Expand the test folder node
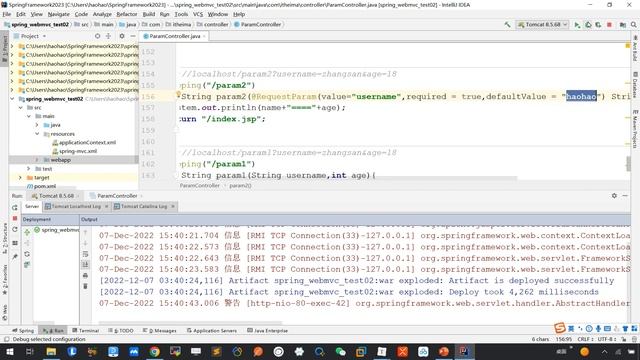The height and width of the screenshot is (360, 640). (x=29, y=169)
